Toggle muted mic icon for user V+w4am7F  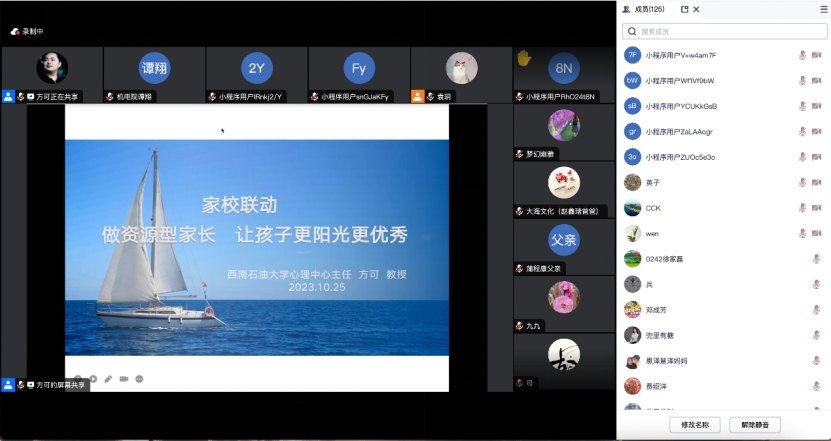[802, 55]
